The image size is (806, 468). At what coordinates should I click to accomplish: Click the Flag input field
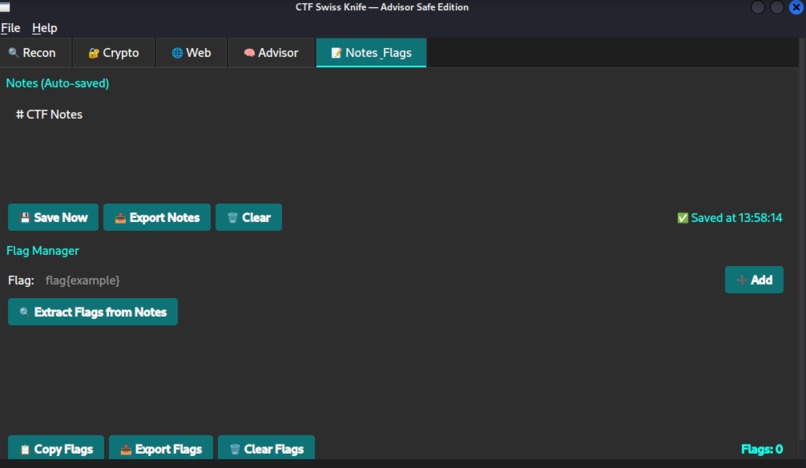tap(380, 280)
